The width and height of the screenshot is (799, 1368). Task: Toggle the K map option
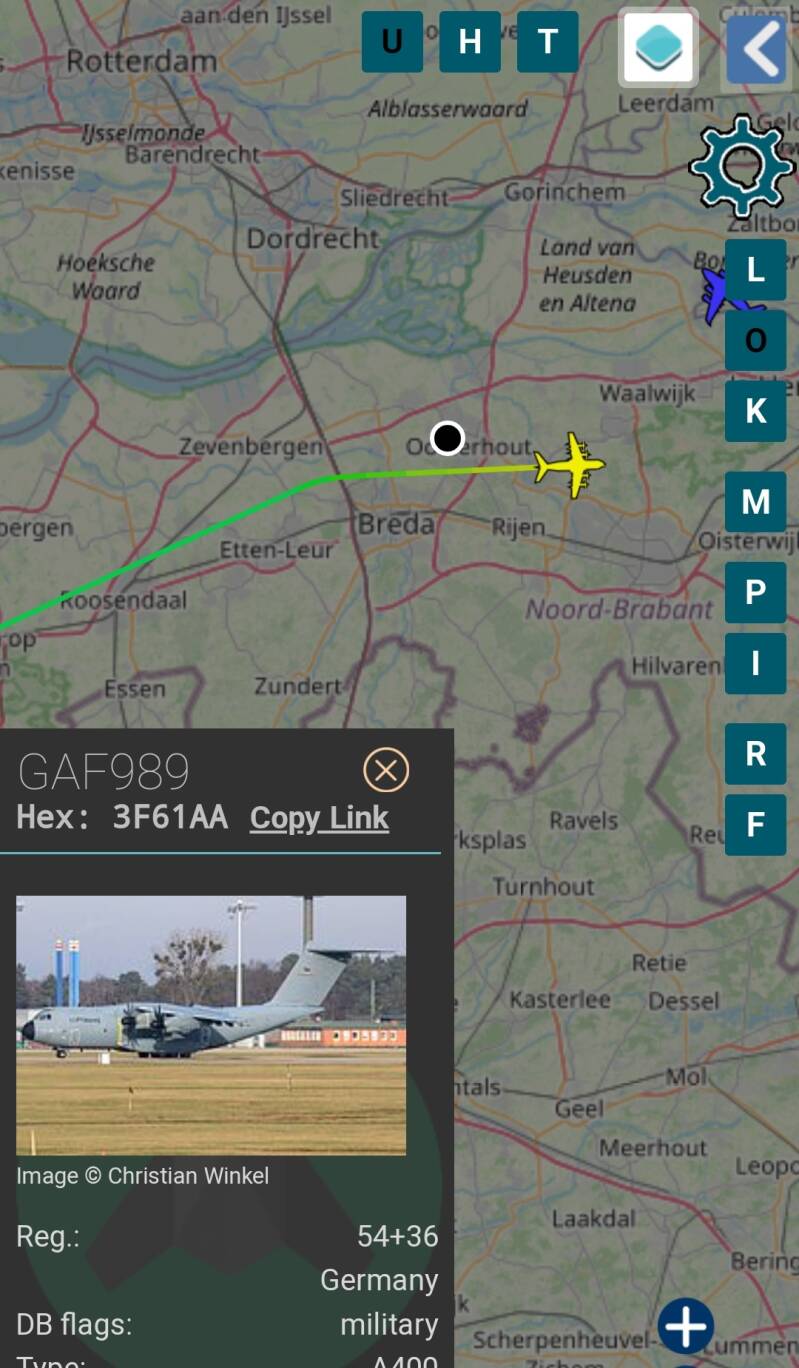(x=756, y=411)
